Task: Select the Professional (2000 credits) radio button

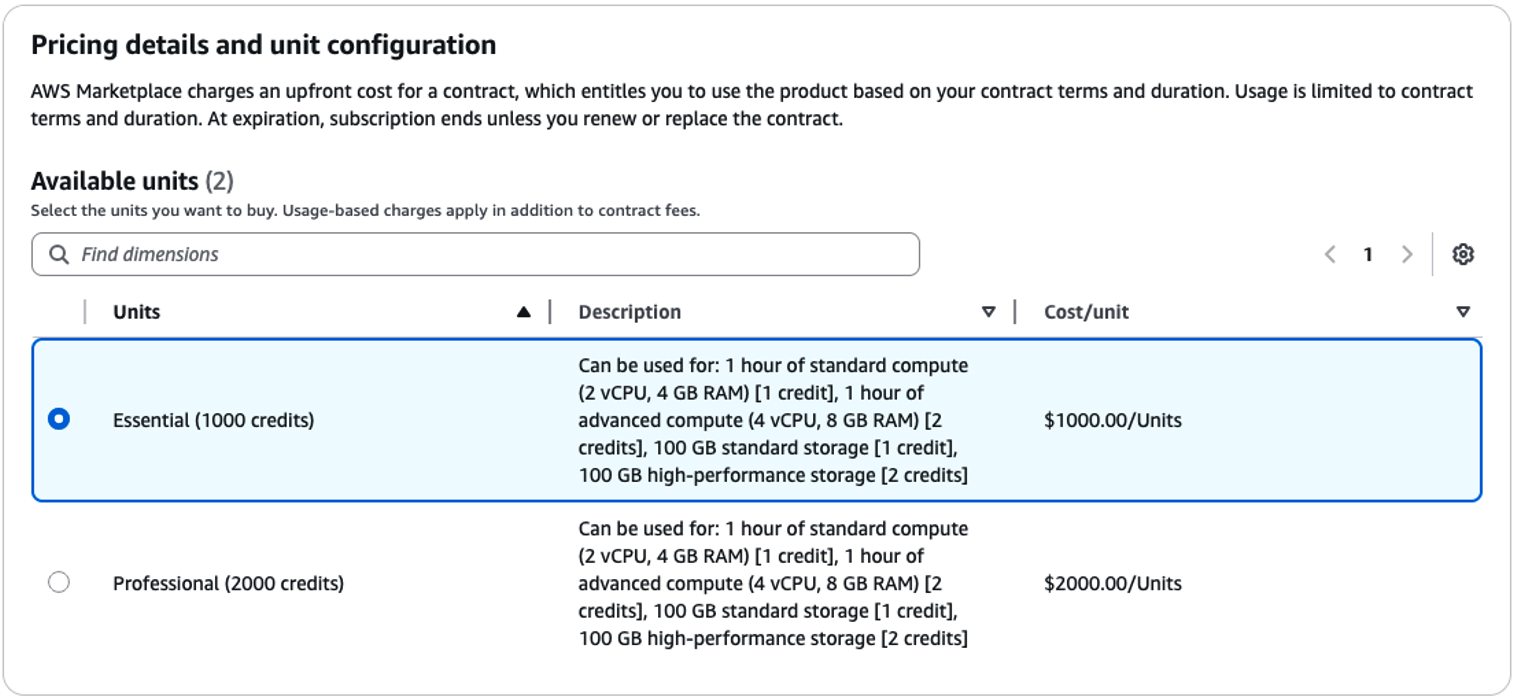Action: coord(59,581)
